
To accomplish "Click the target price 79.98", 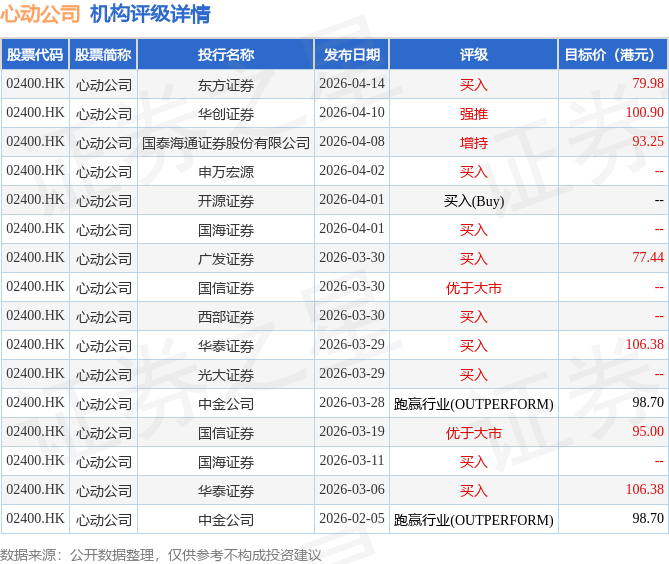I will pyautogui.click(x=648, y=84).
